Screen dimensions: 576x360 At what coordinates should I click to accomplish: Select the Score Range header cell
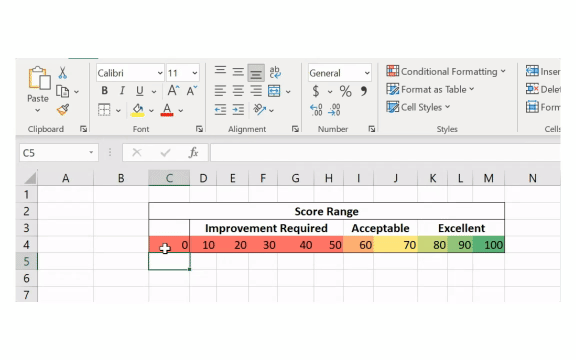coord(327,211)
